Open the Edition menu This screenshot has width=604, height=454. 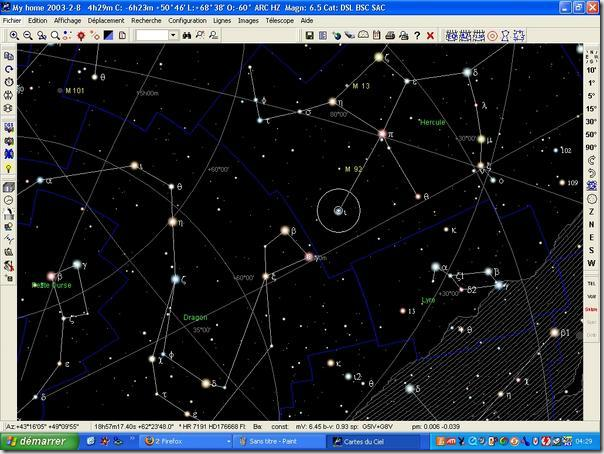pyautogui.click(x=37, y=20)
